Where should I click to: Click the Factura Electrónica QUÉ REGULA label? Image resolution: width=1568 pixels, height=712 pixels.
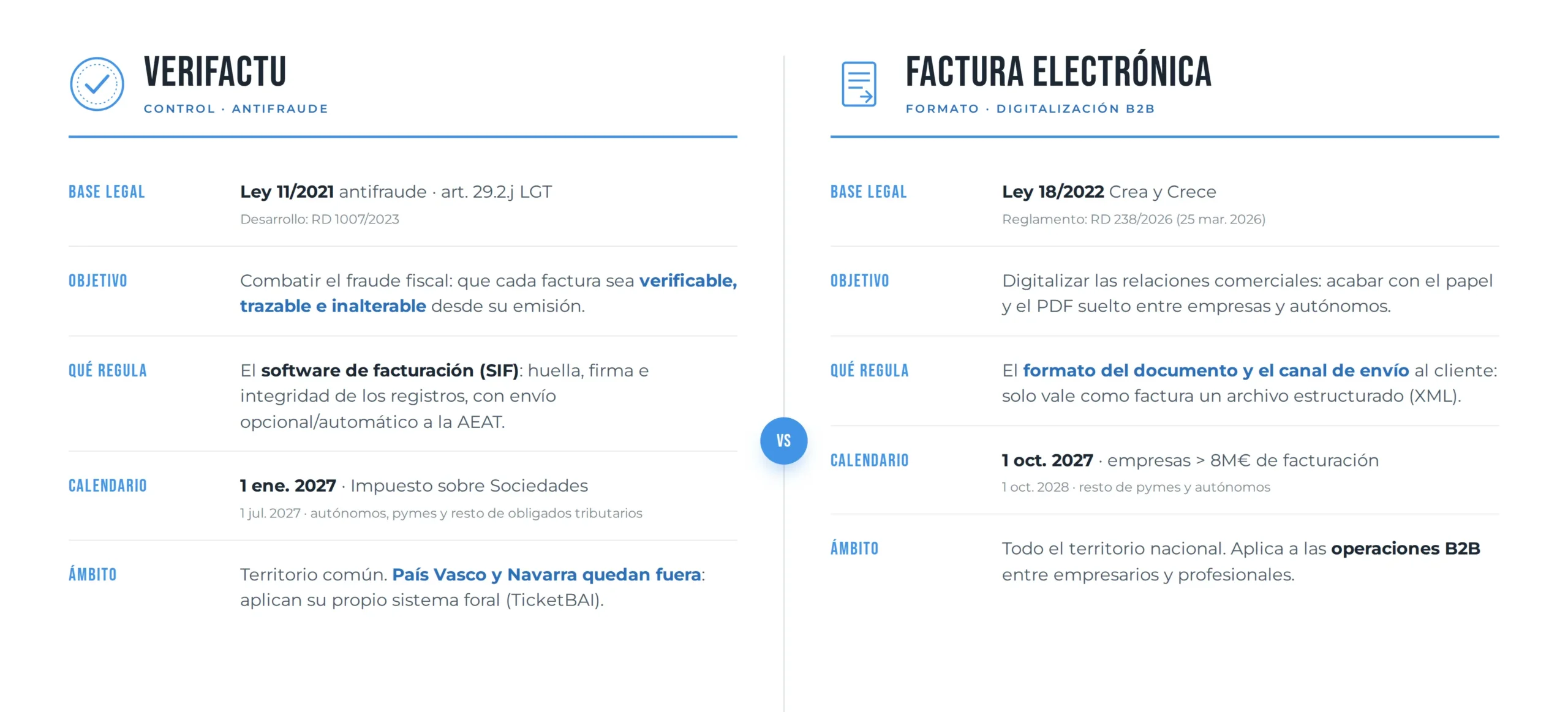869,370
